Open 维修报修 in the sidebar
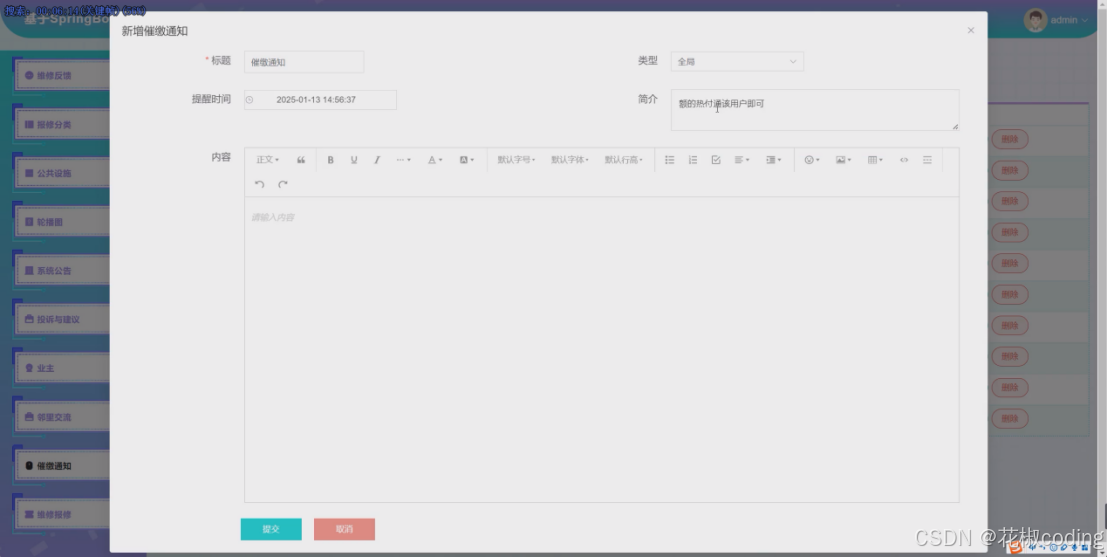This screenshot has height=558, width=1108. [x=62, y=514]
